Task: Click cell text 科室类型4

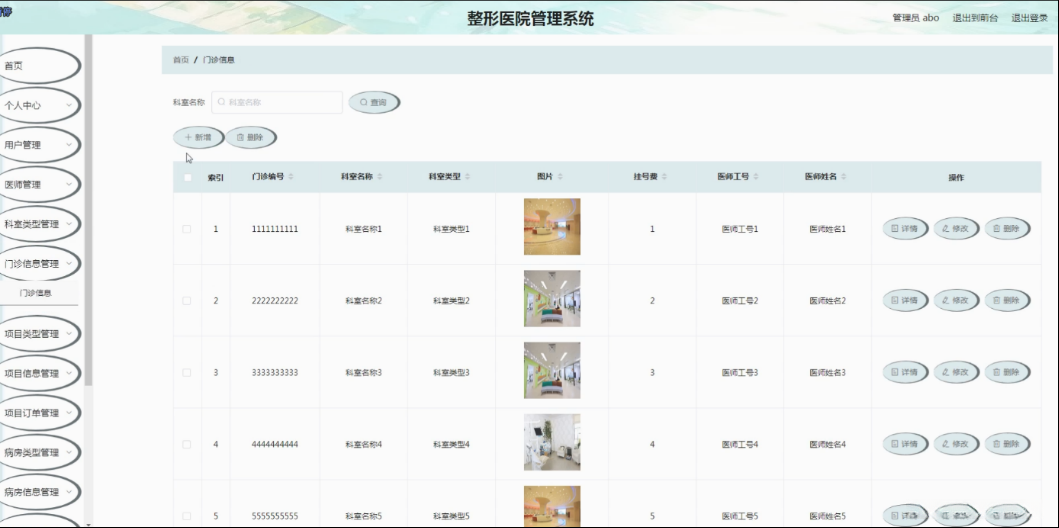Action: pyautogui.click(x=451, y=444)
